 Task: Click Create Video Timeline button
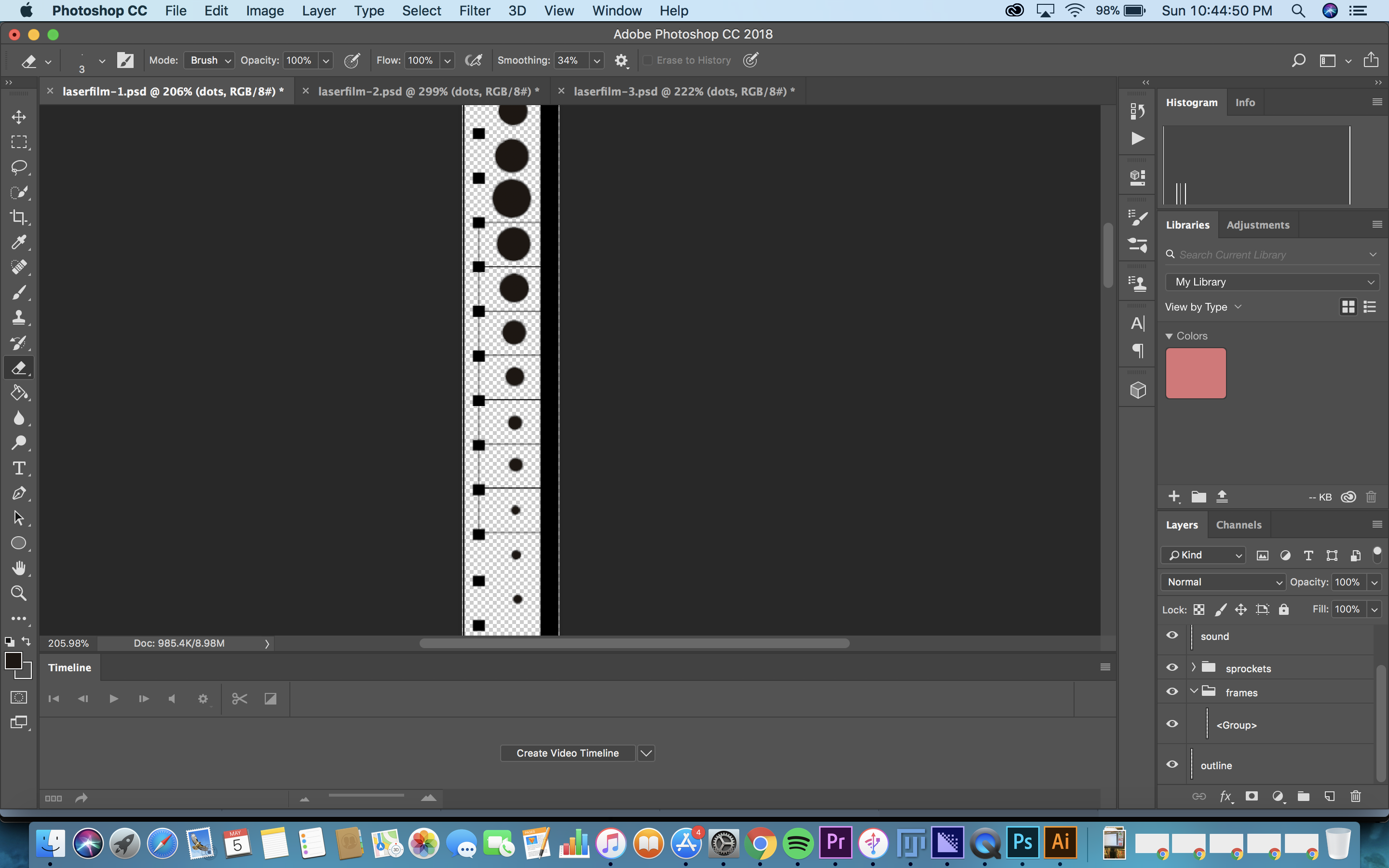tap(567, 752)
